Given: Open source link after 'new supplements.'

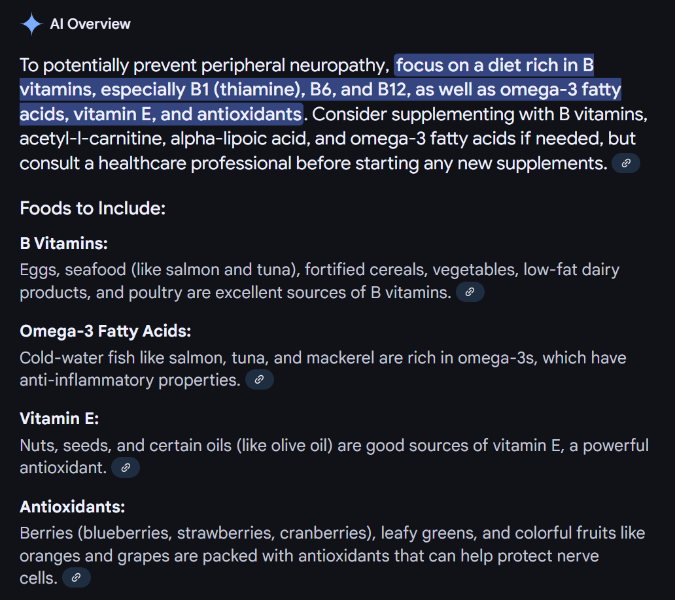Looking at the screenshot, I should coord(626,163).
